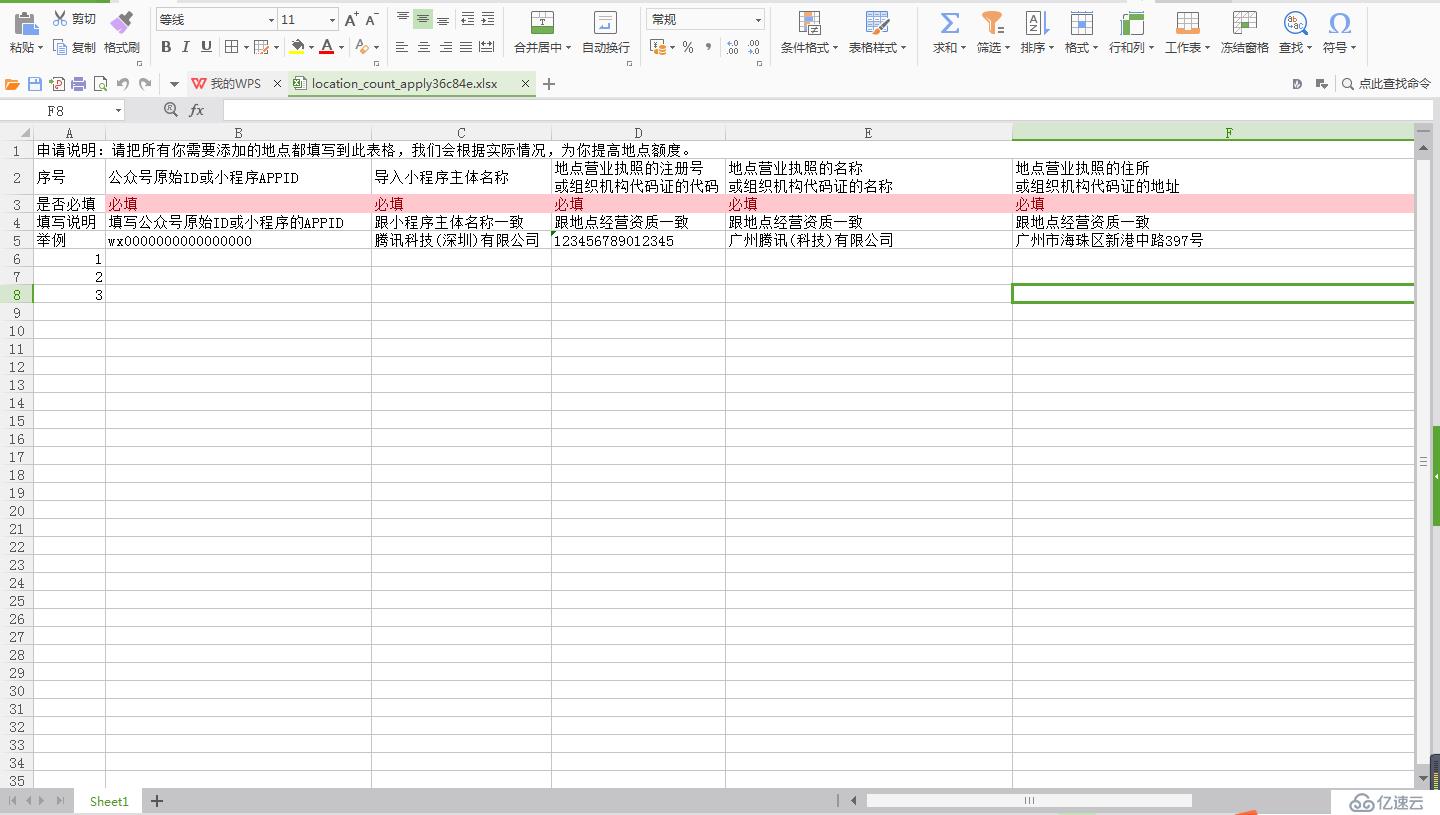The height and width of the screenshot is (815, 1440).
Task: Click the Symbol (符号) omega icon
Action: [1340, 24]
